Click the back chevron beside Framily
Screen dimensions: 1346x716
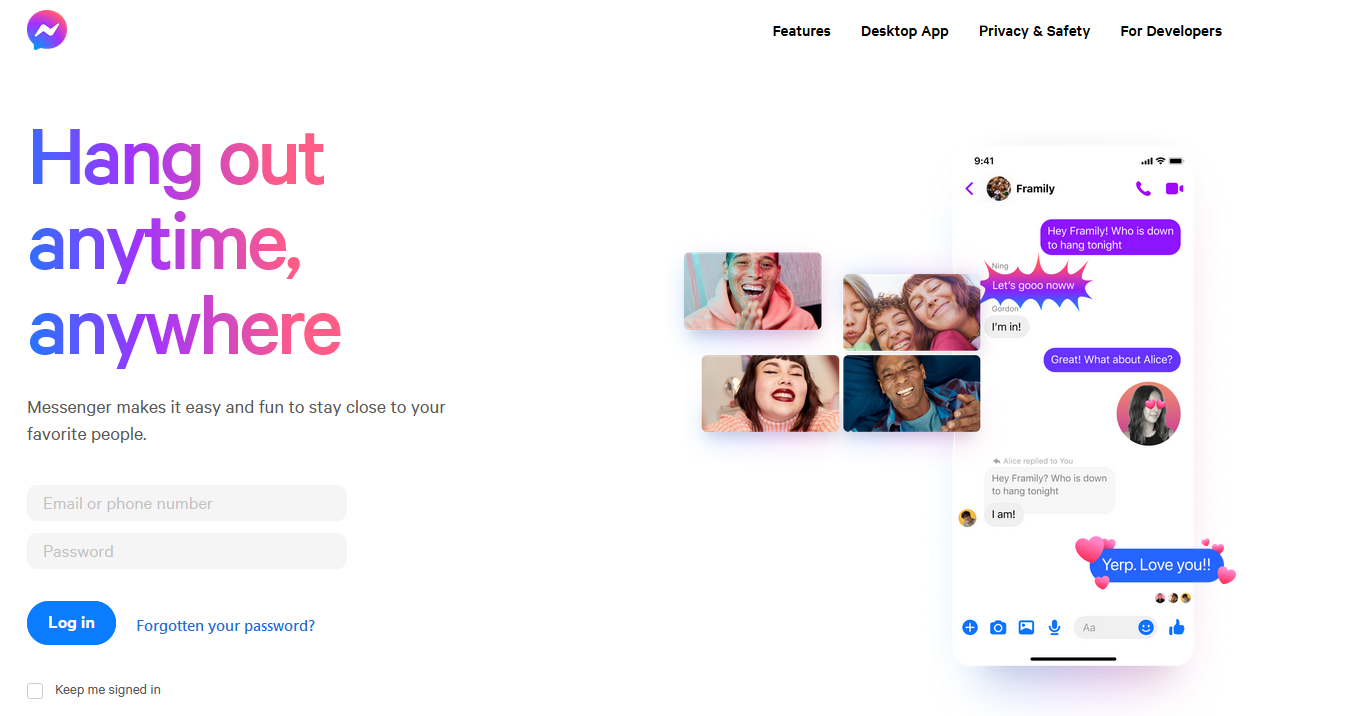coord(969,188)
